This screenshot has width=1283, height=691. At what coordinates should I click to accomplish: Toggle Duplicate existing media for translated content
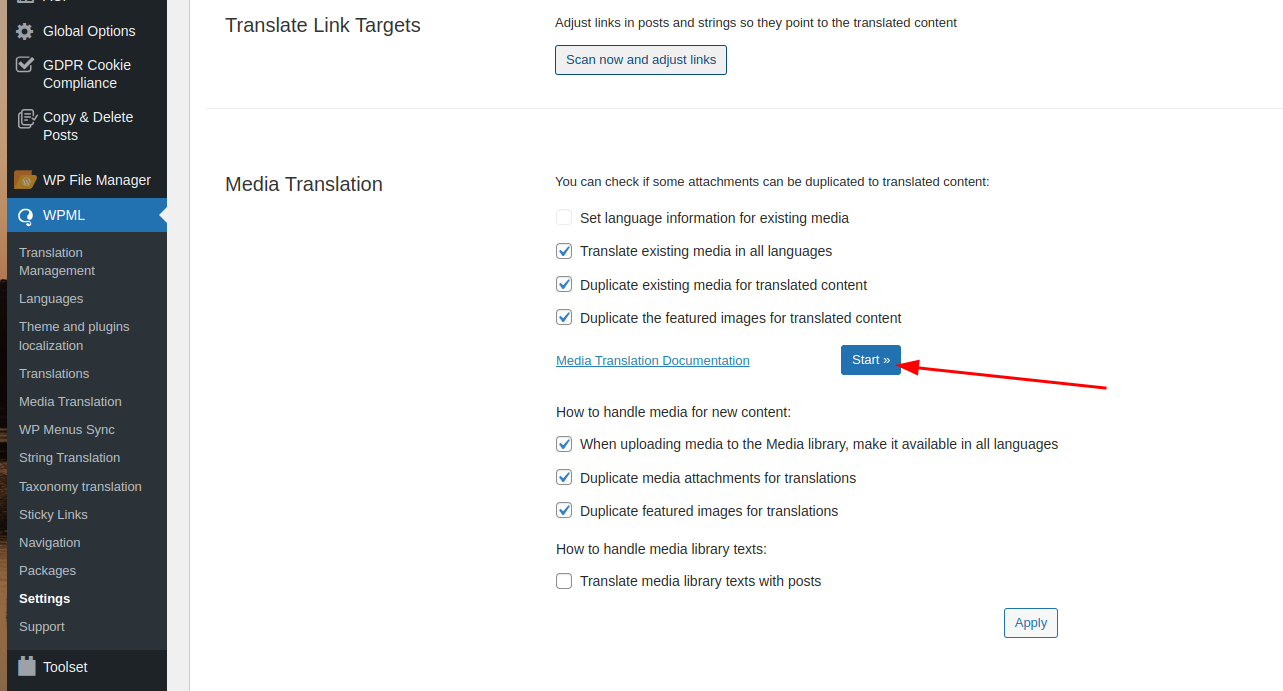click(564, 285)
